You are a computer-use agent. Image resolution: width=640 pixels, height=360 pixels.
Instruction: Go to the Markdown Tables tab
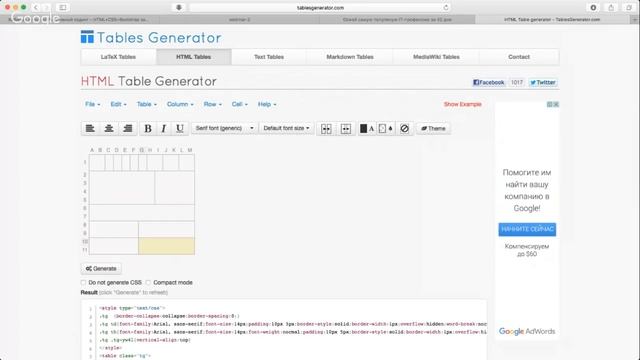click(350, 57)
